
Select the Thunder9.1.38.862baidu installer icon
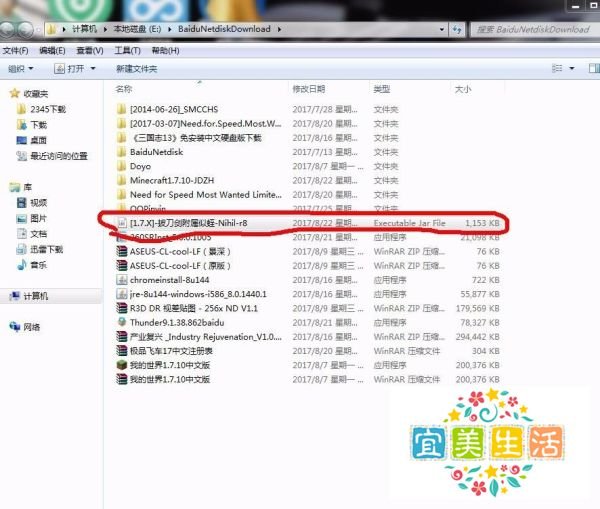pos(122,322)
